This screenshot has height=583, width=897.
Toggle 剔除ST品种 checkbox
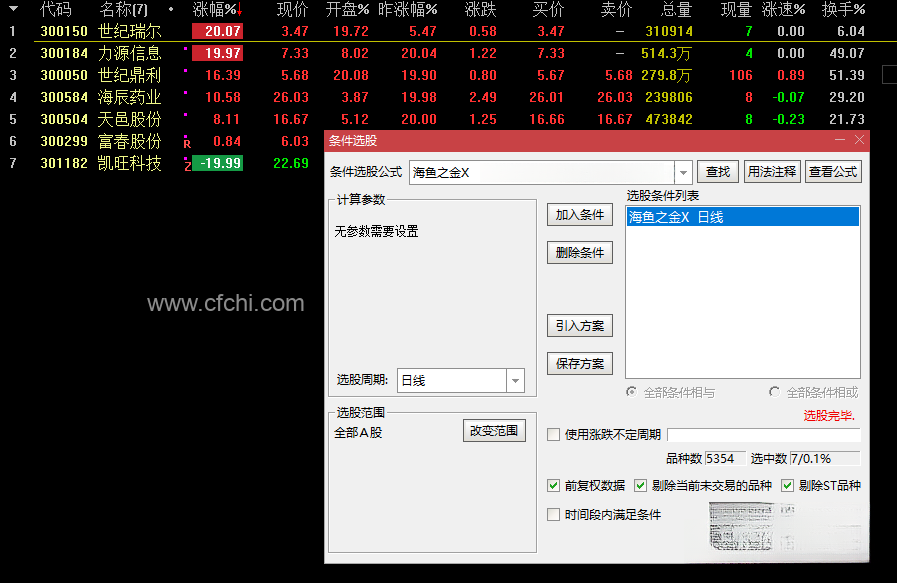(787, 486)
